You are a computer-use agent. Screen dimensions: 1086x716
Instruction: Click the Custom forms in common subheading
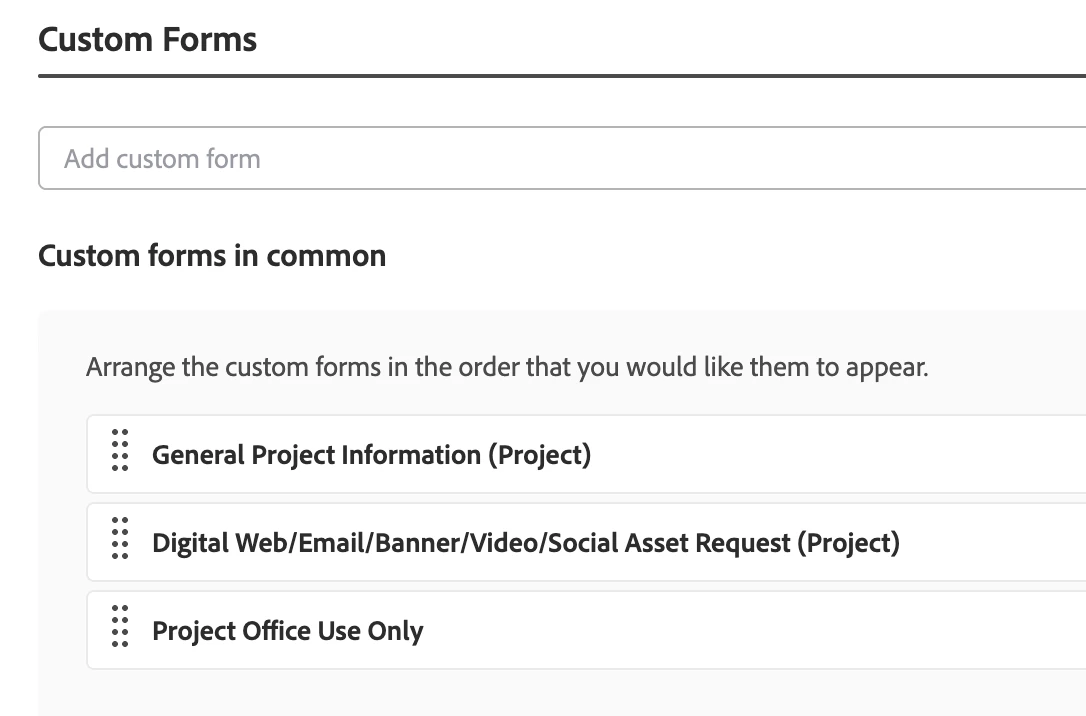pyautogui.click(x=212, y=256)
